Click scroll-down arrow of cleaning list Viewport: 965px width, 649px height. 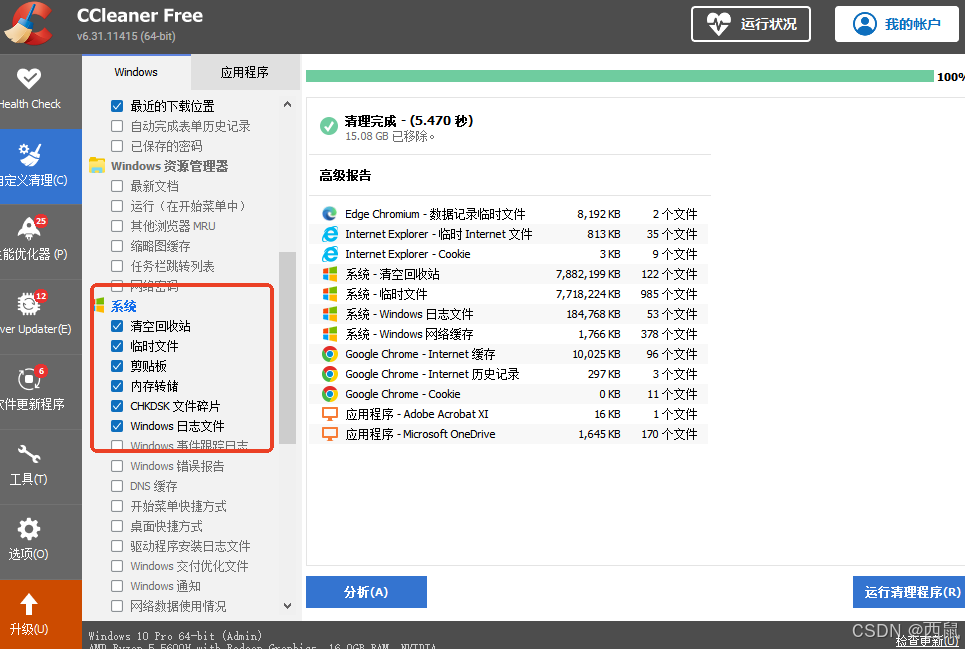tap(287, 606)
